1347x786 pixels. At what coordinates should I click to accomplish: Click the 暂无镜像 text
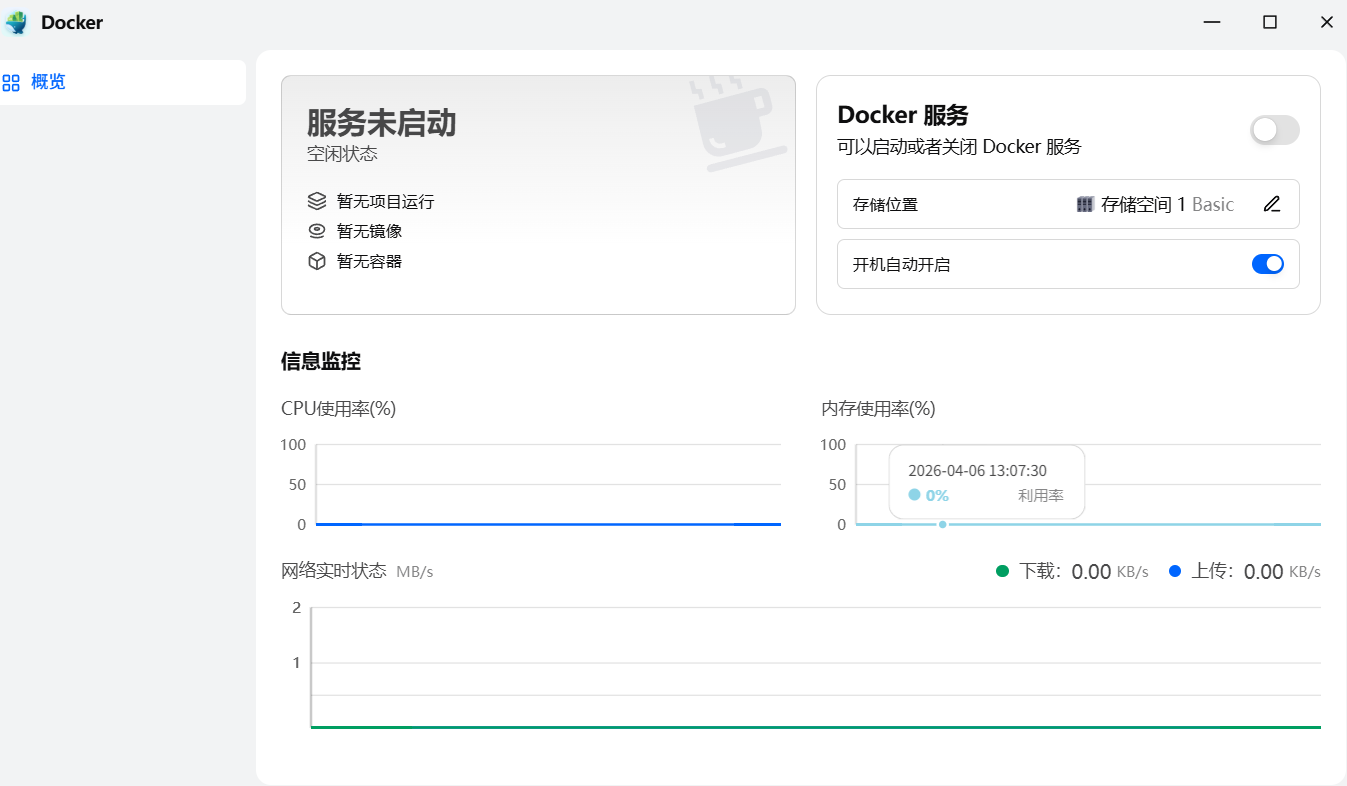click(x=369, y=231)
